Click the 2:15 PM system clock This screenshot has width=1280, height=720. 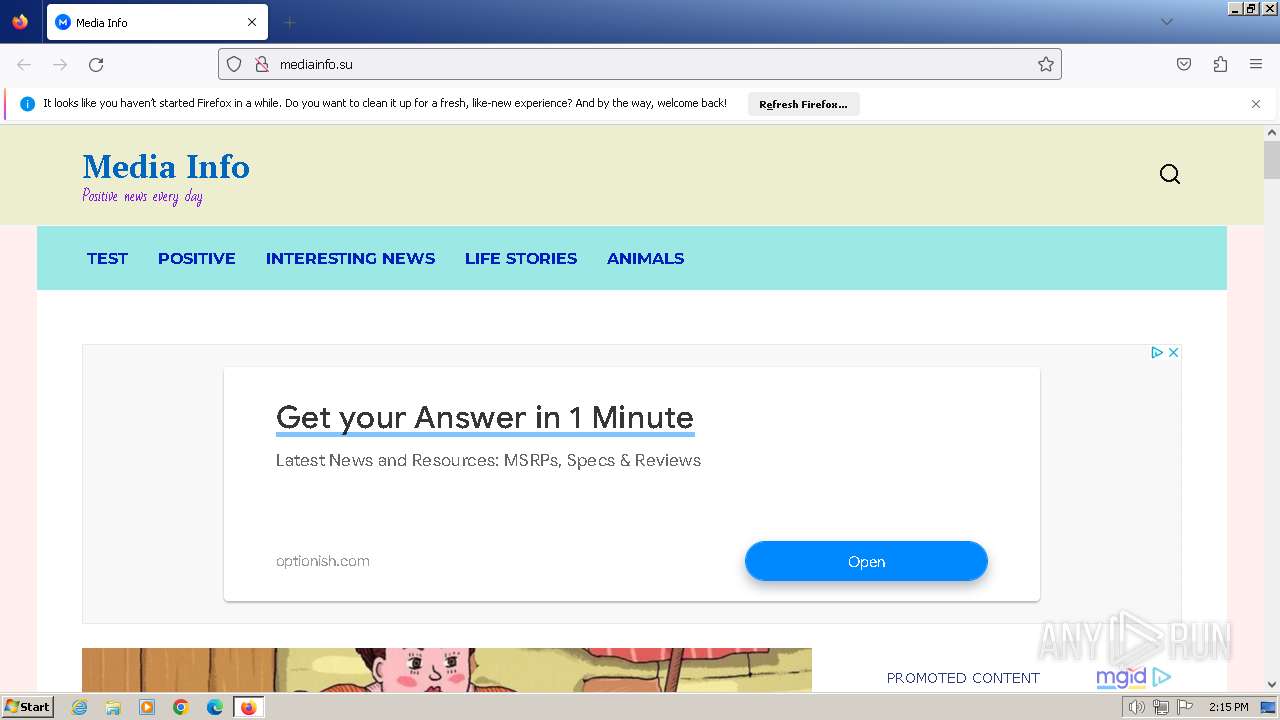(1229, 707)
